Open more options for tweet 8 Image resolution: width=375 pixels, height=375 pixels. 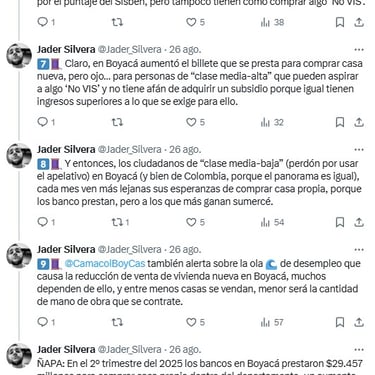pyautogui.click(x=359, y=150)
